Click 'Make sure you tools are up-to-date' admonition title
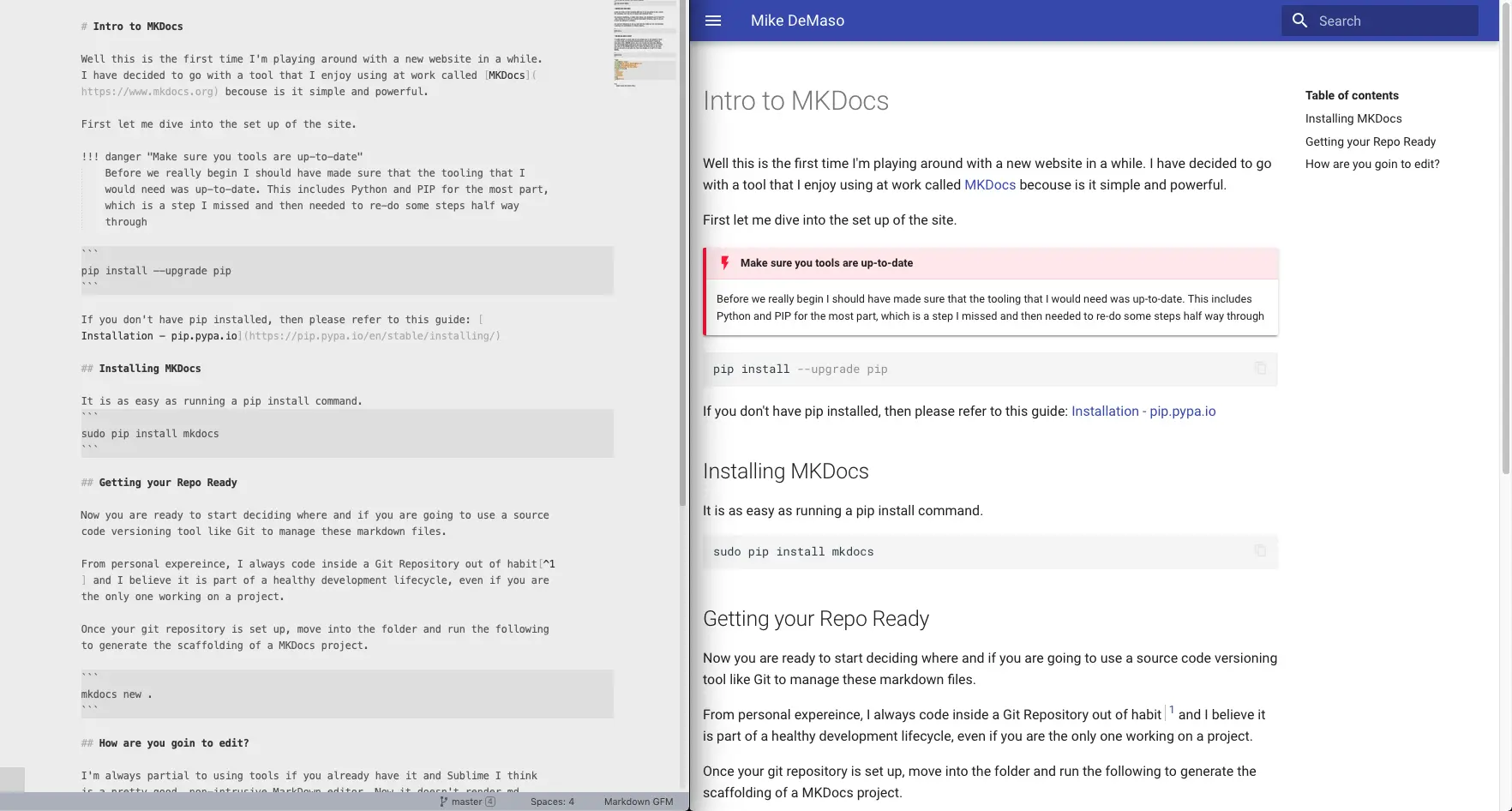1512x811 pixels. point(826,262)
